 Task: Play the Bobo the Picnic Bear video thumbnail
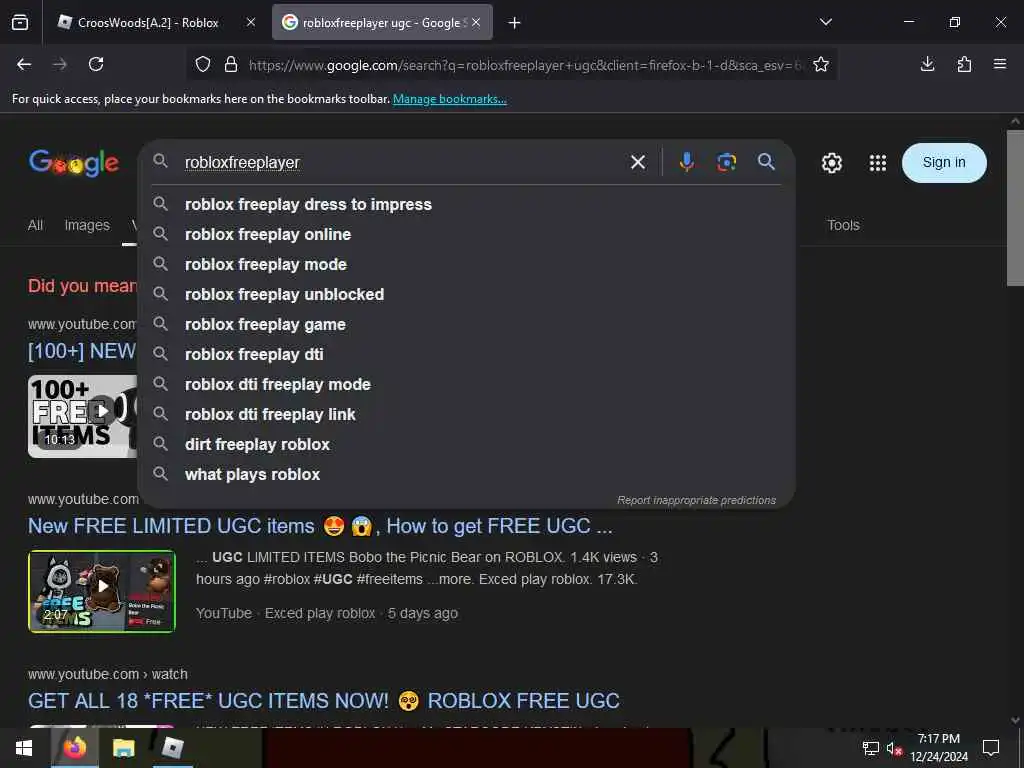click(x=102, y=592)
